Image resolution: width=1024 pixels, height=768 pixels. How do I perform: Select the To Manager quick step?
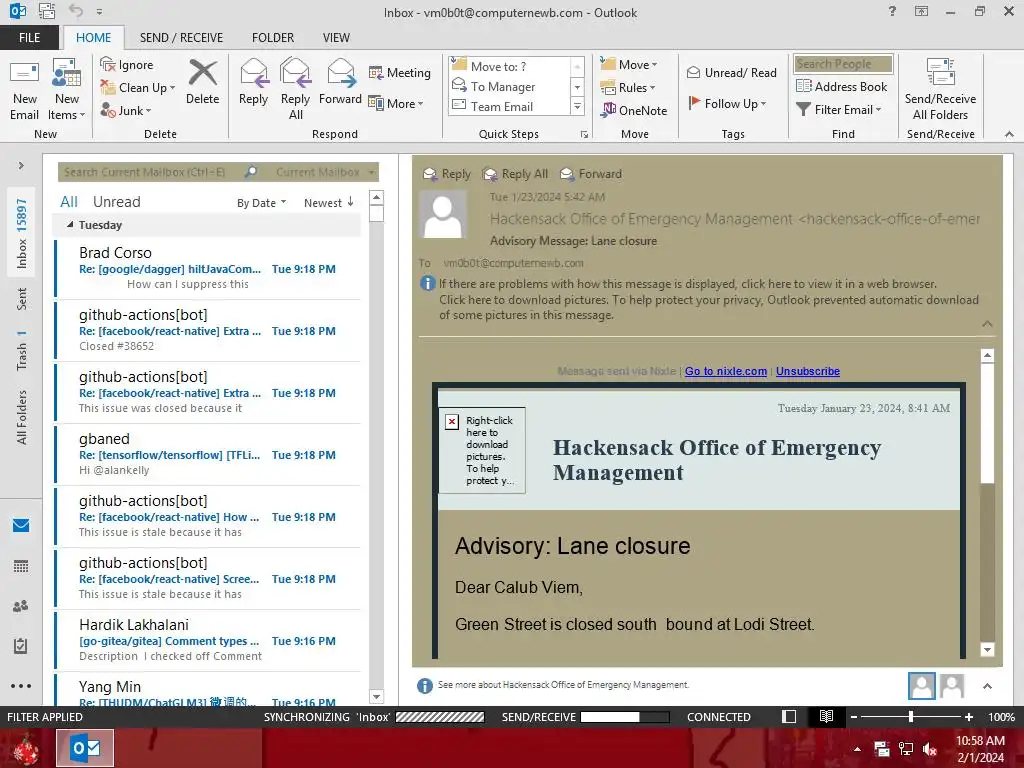(x=503, y=86)
